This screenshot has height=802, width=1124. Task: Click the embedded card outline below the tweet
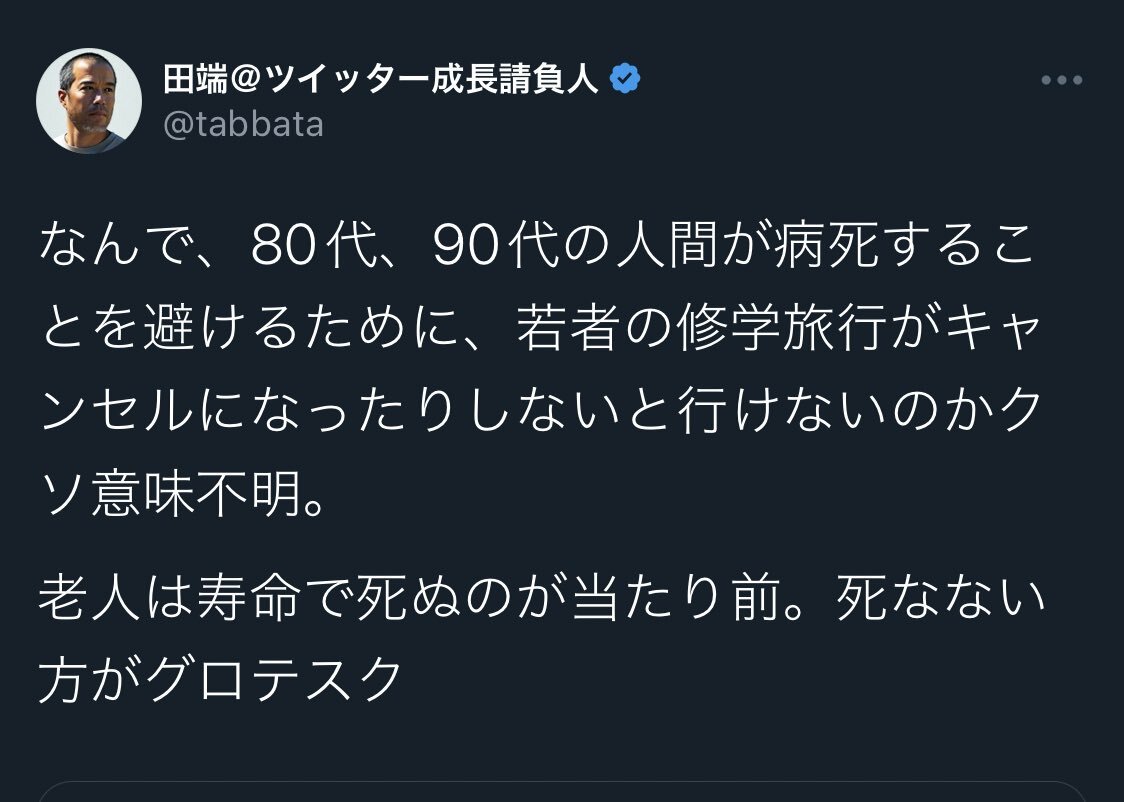tap(562, 791)
